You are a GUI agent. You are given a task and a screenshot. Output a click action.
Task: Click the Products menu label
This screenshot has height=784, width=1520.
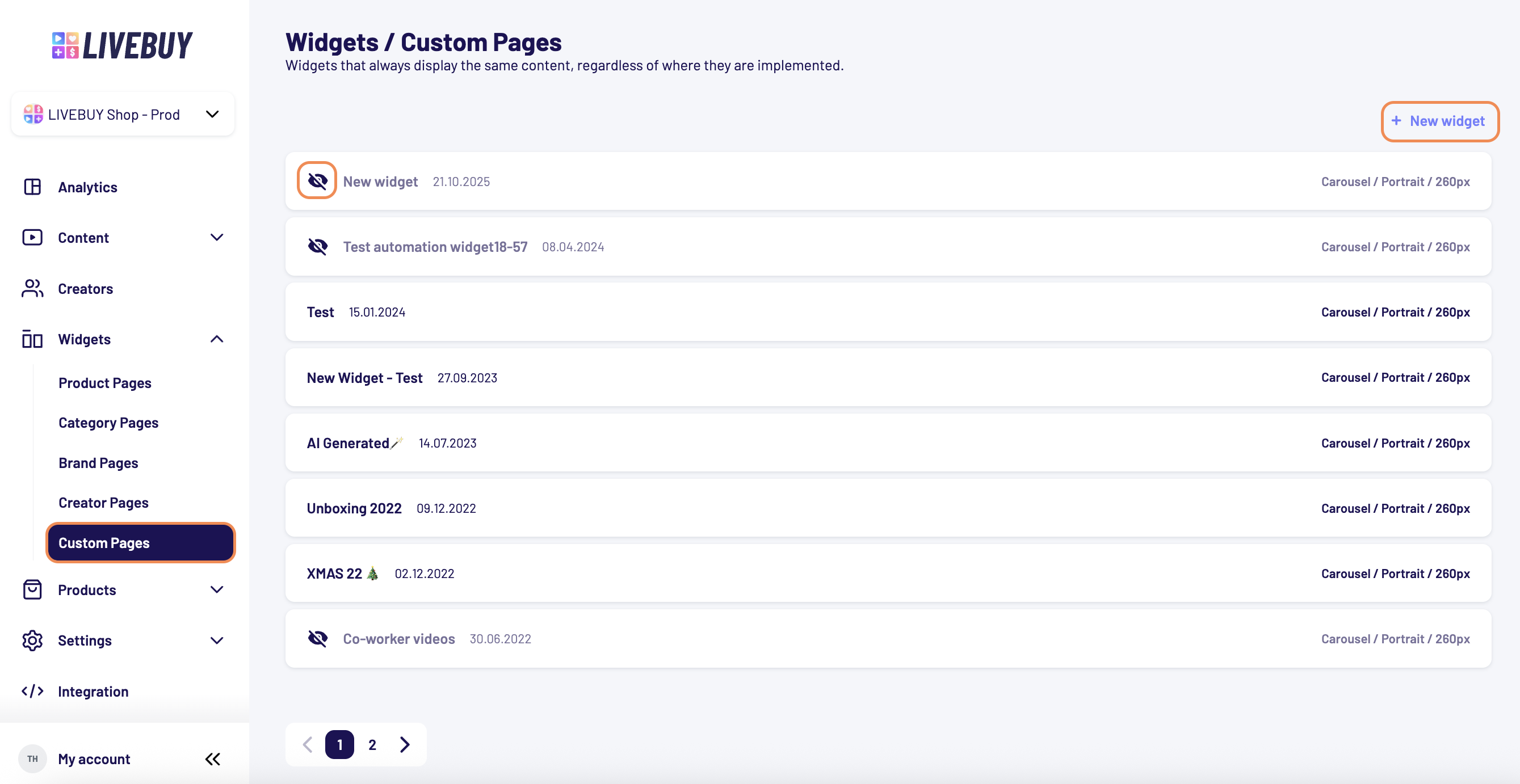[x=87, y=589]
